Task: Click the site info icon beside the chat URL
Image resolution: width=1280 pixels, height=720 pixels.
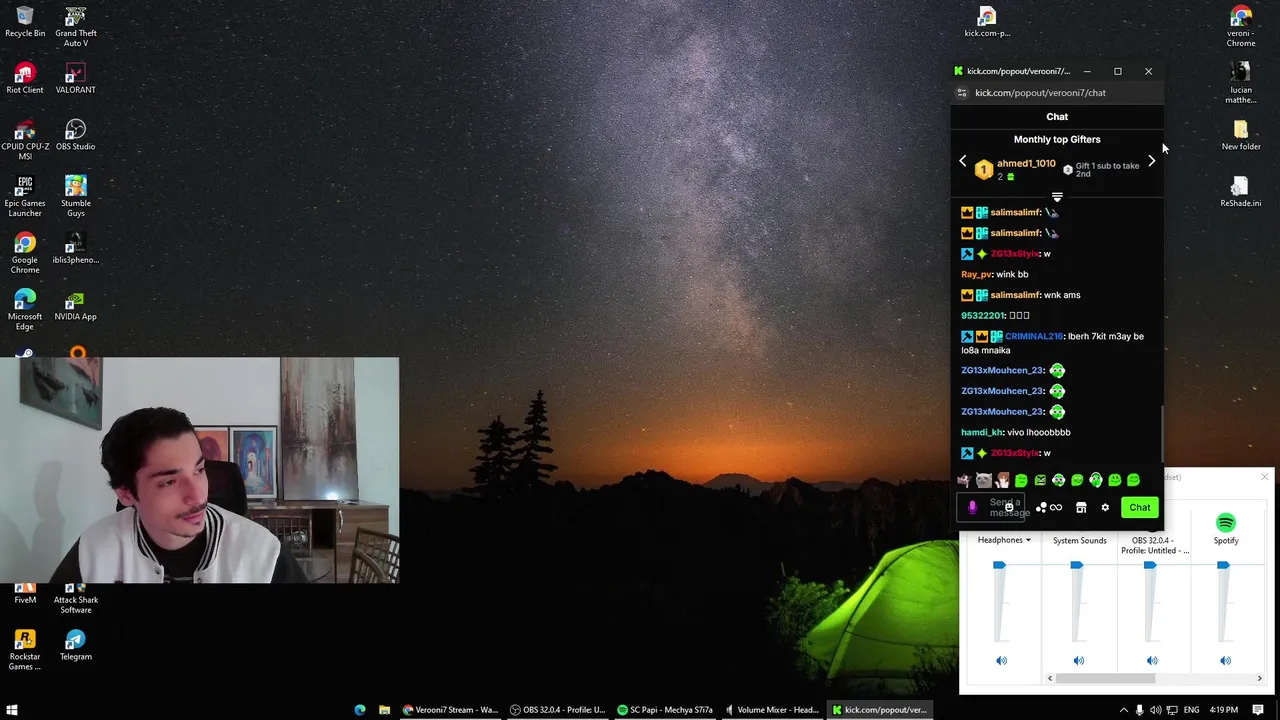Action: [962, 93]
